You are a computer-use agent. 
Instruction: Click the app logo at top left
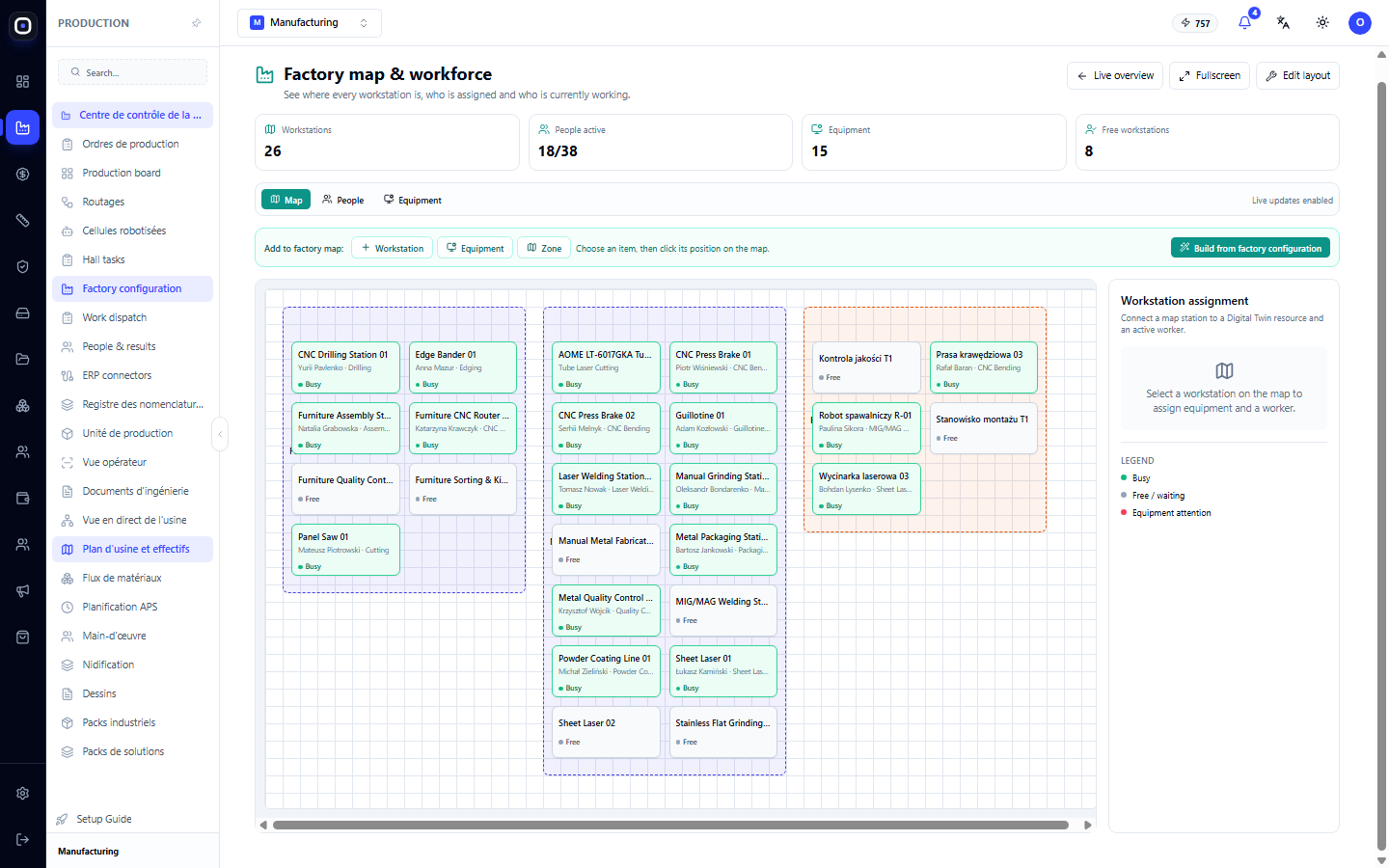[x=23, y=26]
